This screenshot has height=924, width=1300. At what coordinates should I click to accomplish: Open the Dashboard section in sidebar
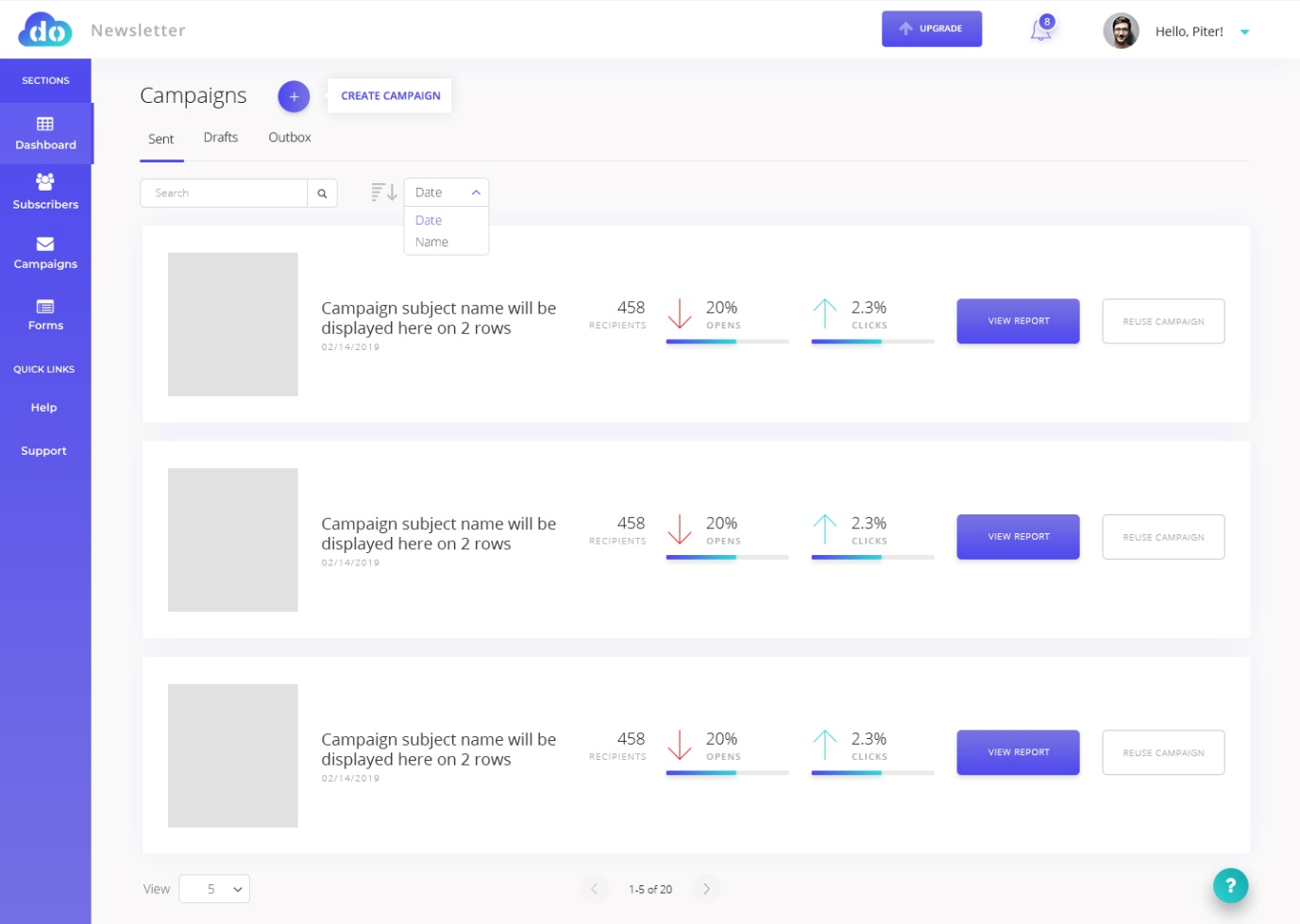(45, 134)
